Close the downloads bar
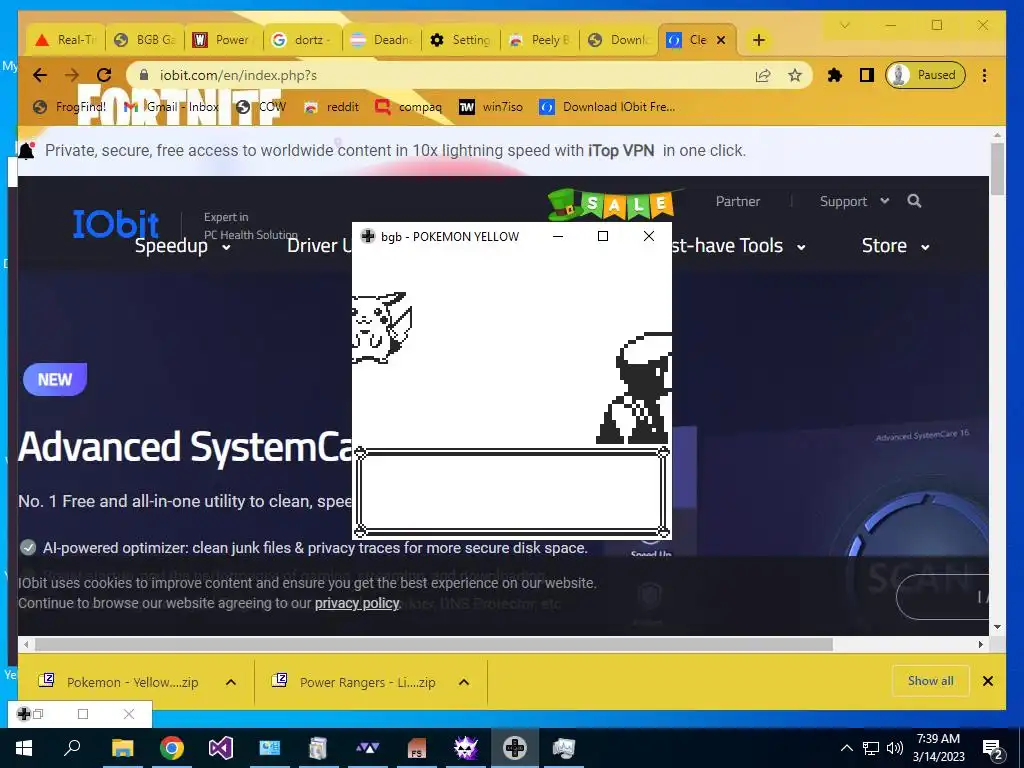This screenshot has width=1024, height=768. 988,681
